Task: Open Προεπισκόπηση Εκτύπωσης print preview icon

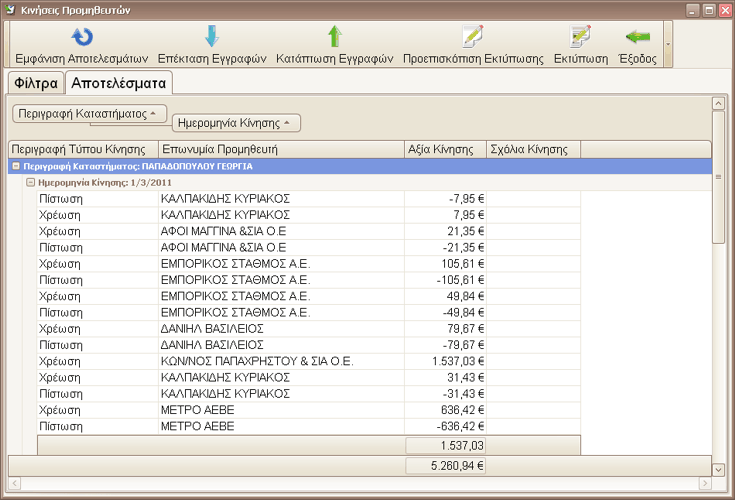Action: click(472, 37)
